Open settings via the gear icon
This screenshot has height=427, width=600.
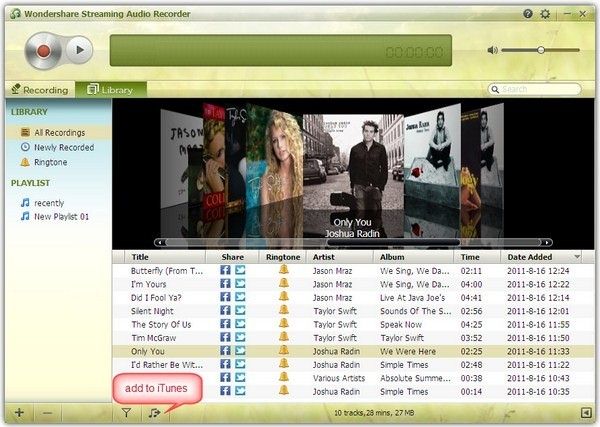tap(545, 14)
